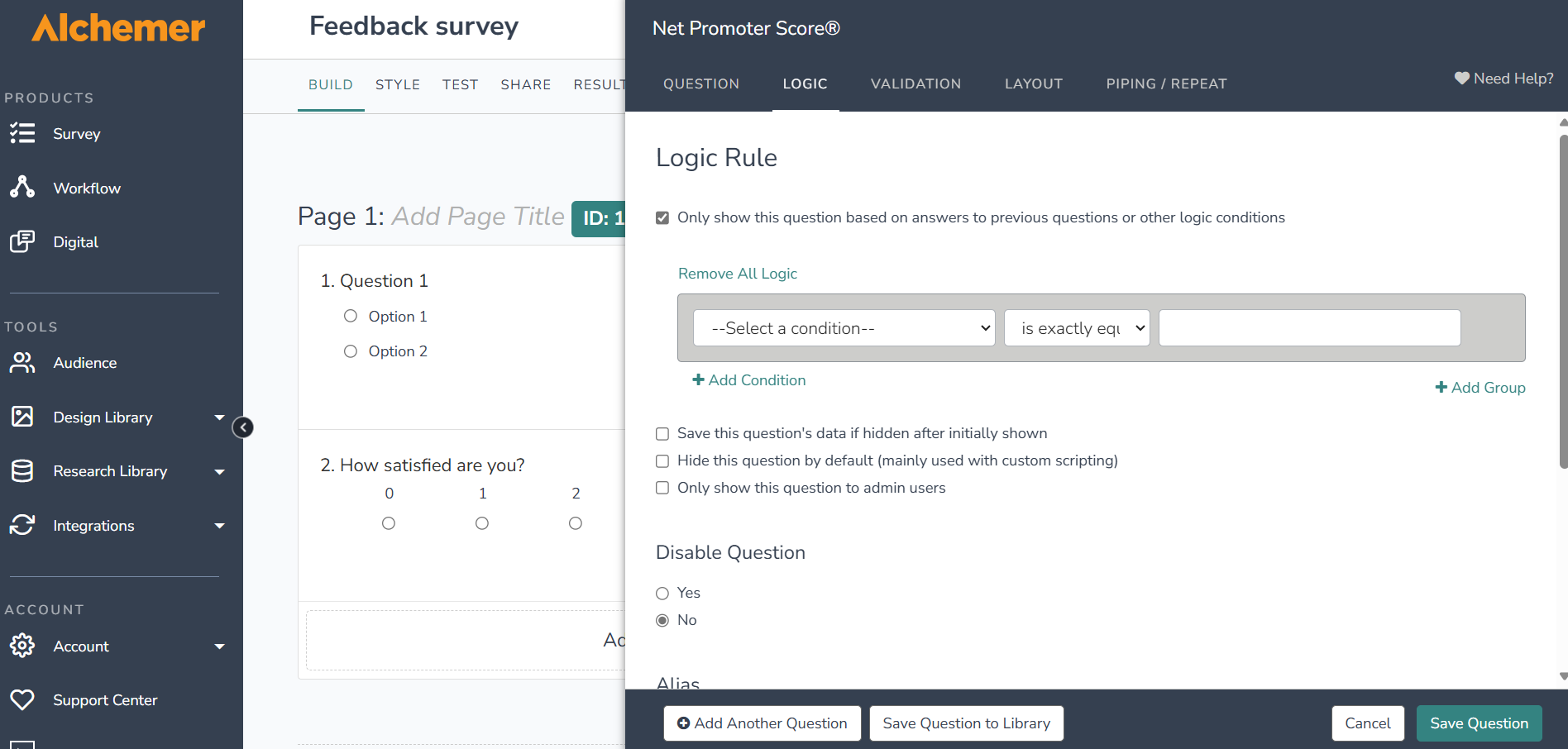Open the Audience people icon
1568x749 pixels.
tap(22, 362)
